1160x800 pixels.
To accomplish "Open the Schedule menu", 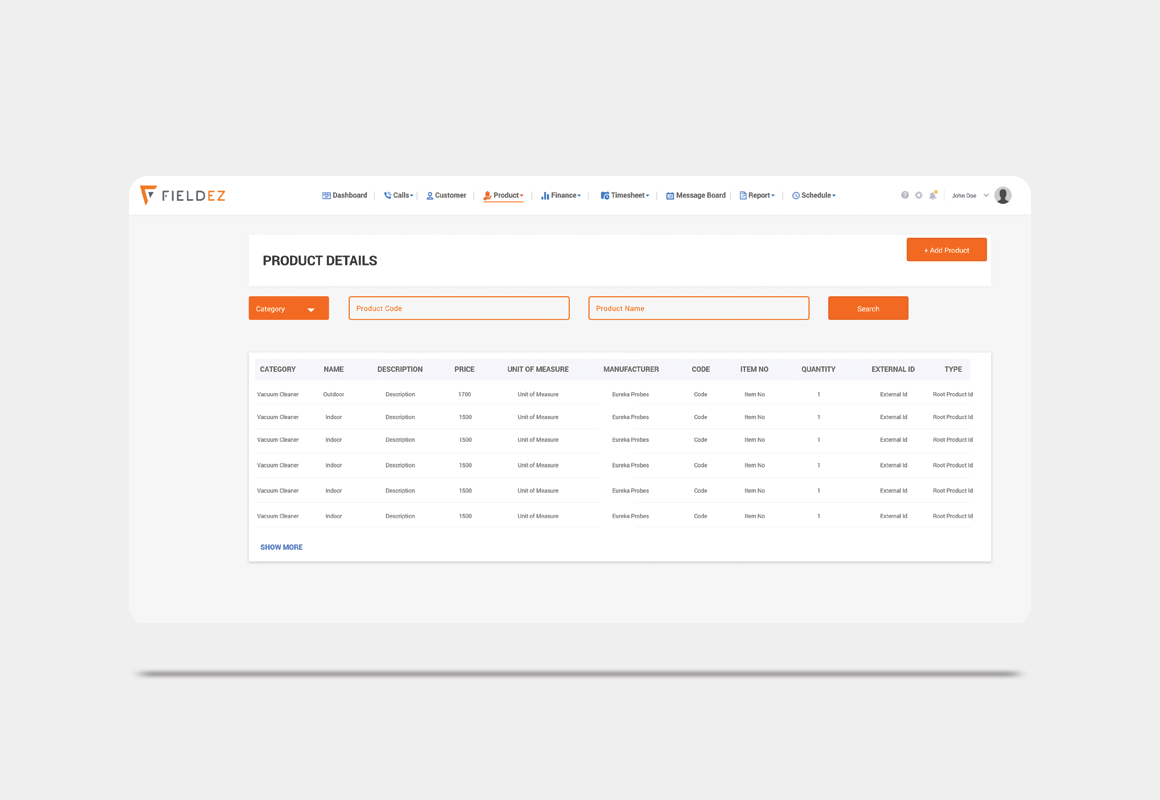I will pos(814,196).
